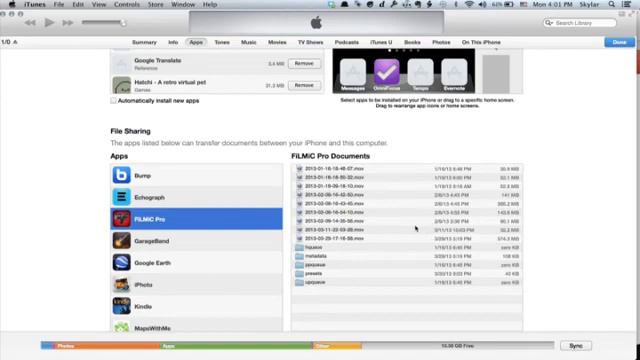Click the yellow Other capacity segment
This screenshot has width=640, height=360.
click(337, 346)
